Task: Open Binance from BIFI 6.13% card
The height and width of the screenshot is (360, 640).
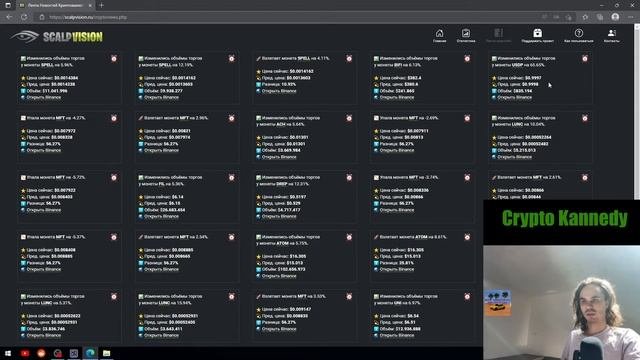Action: (x=397, y=98)
